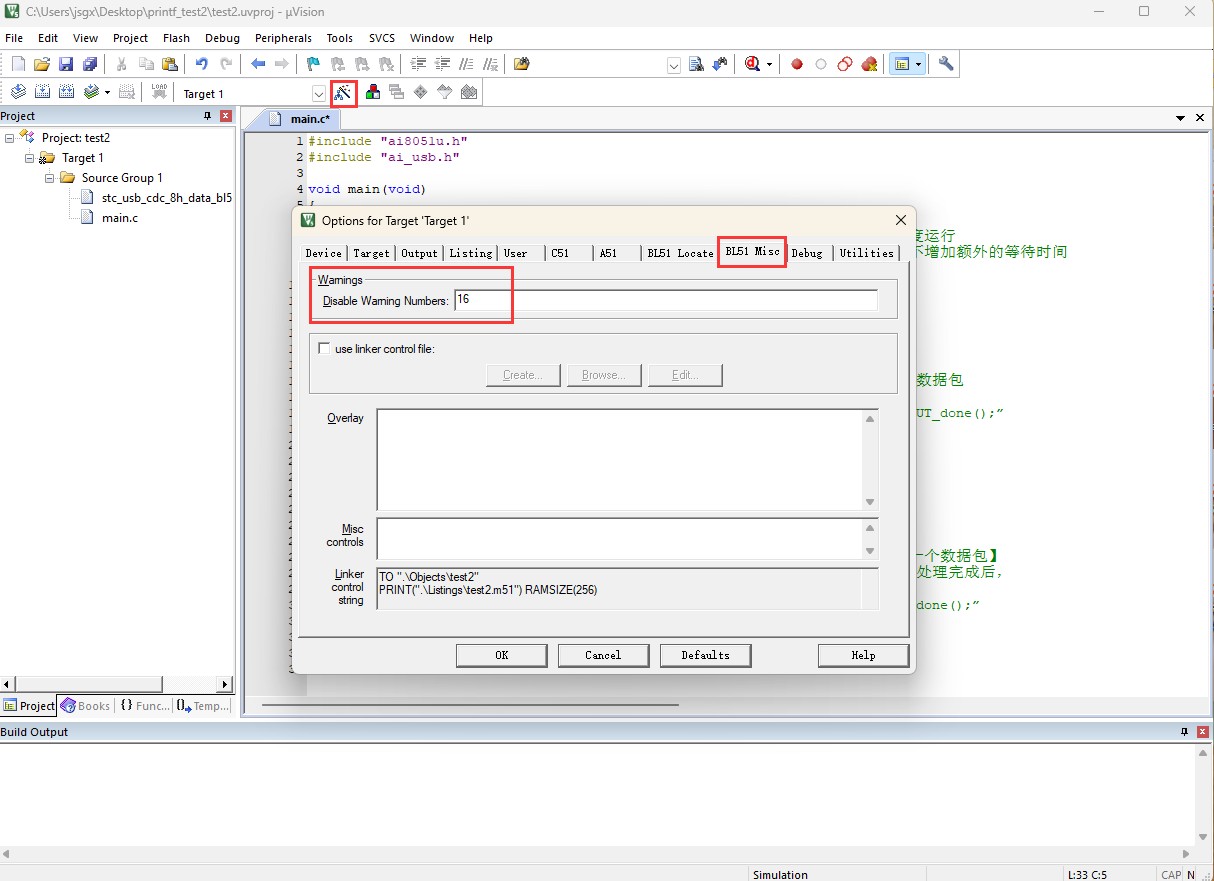Switch to the Debug tab
The width and height of the screenshot is (1214, 881).
coord(807,253)
